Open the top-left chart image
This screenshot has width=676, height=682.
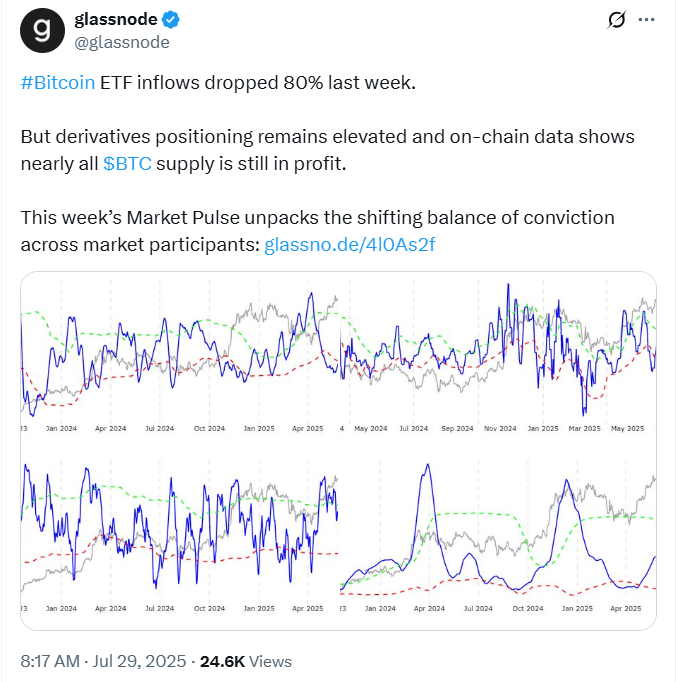tap(180, 360)
